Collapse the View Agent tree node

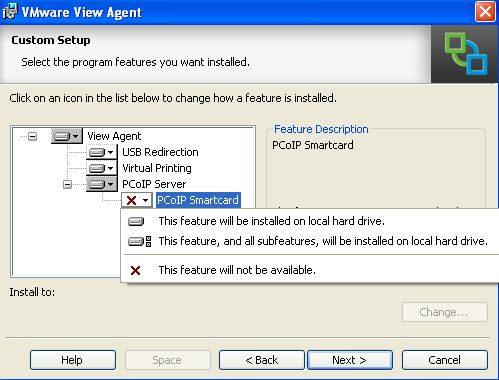tap(32, 136)
